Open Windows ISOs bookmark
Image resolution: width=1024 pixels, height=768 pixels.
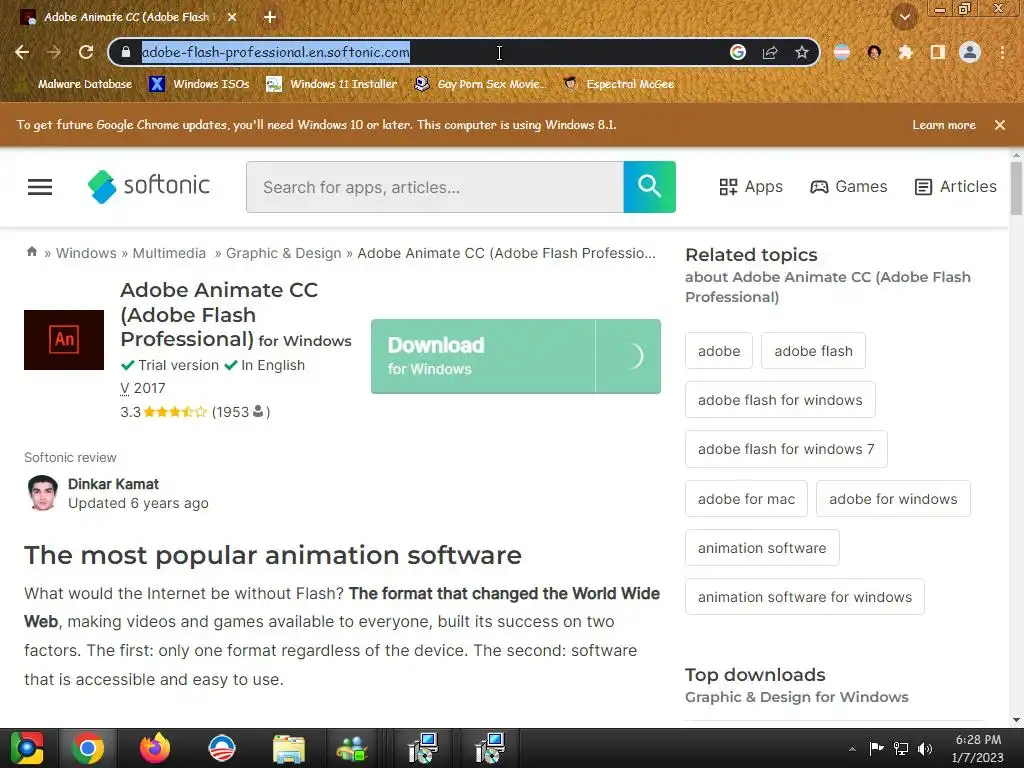pyautogui.click(x=199, y=84)
